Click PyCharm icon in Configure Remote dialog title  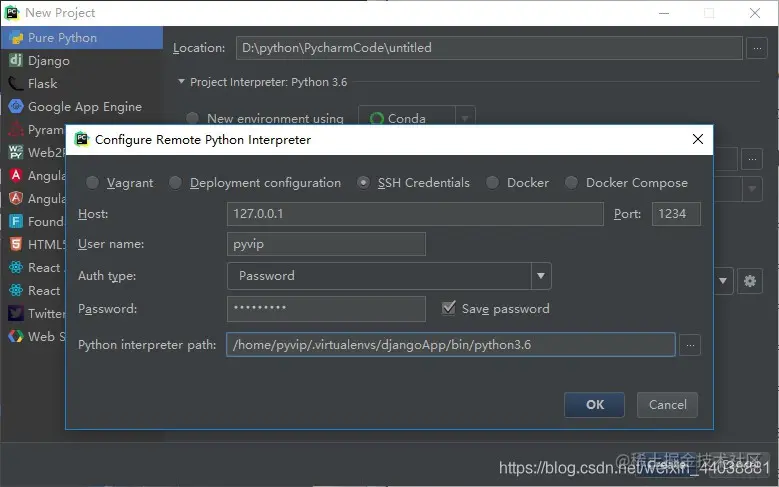(81, 139)
